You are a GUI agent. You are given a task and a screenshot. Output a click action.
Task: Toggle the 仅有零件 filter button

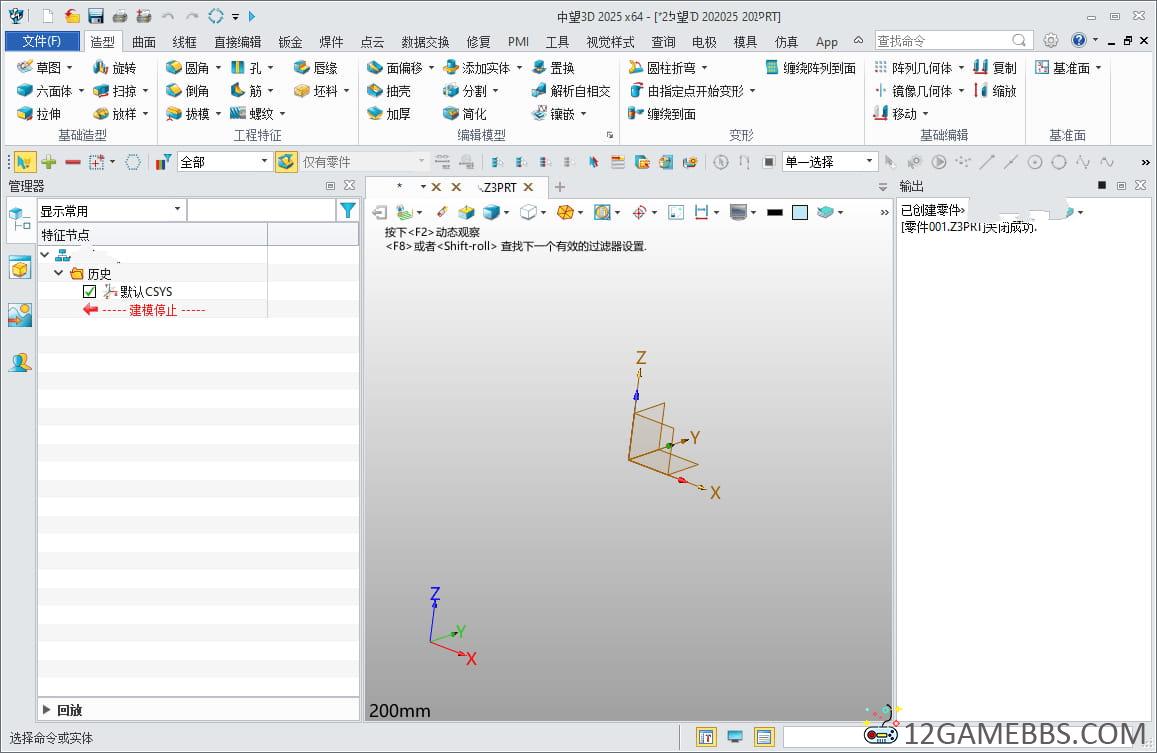[x=286, y=162]
